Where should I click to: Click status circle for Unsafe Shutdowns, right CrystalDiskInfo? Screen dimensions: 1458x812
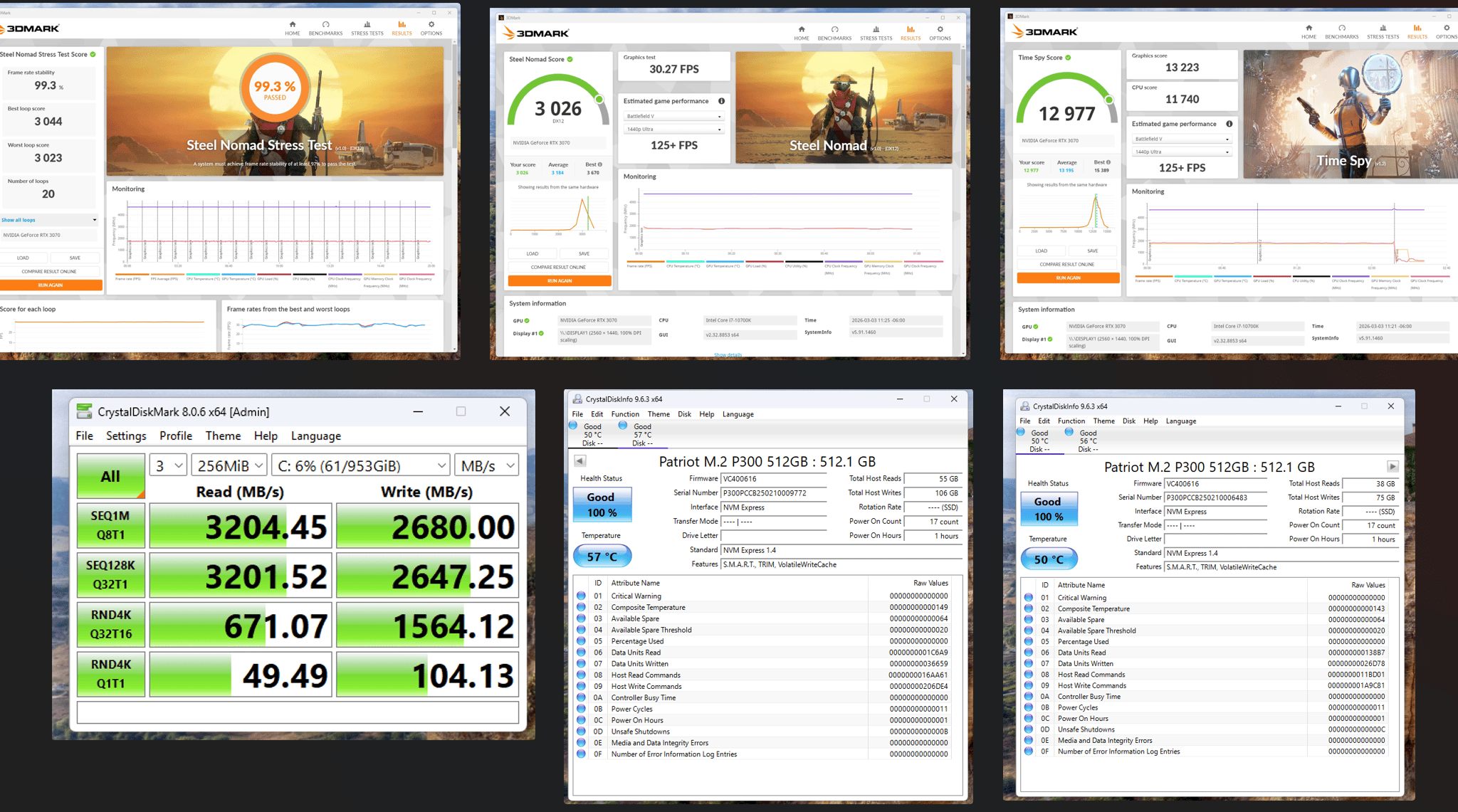click(1028, 729)
